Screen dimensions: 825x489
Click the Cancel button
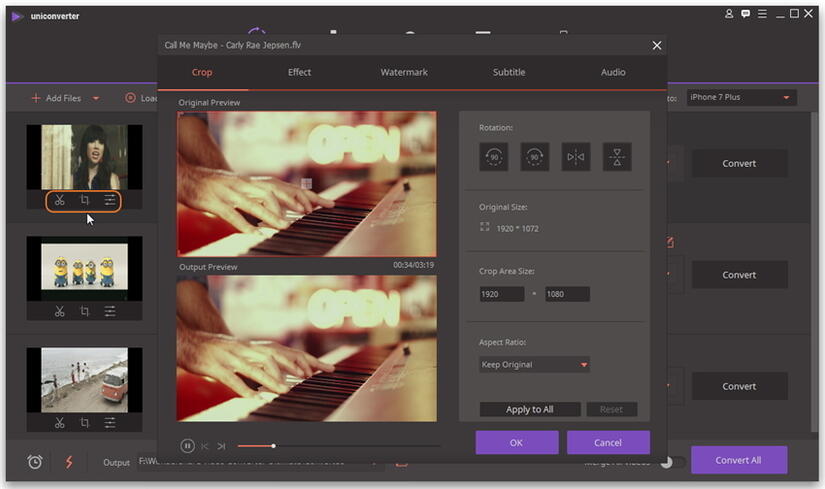[608, 443]
